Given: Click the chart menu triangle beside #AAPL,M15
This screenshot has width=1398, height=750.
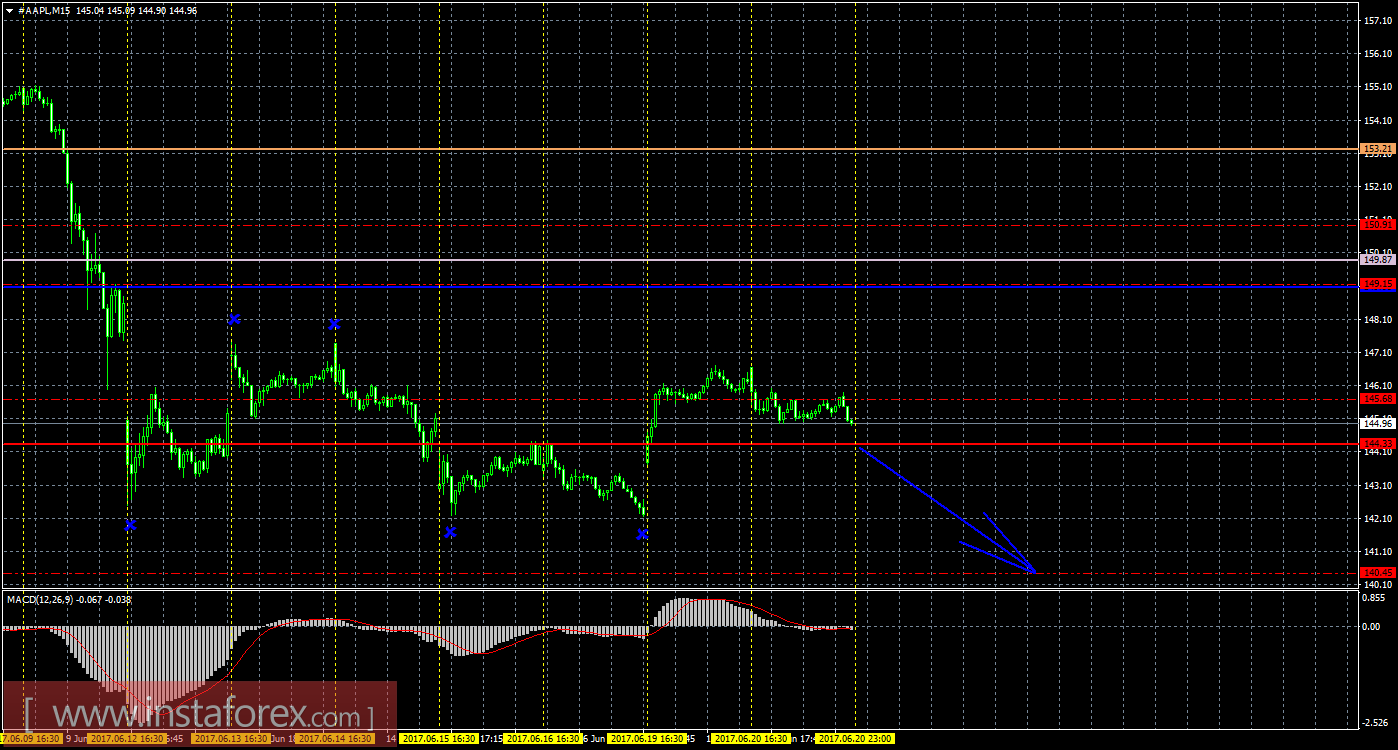Looking at the screenshot, I should pos(9,9).
